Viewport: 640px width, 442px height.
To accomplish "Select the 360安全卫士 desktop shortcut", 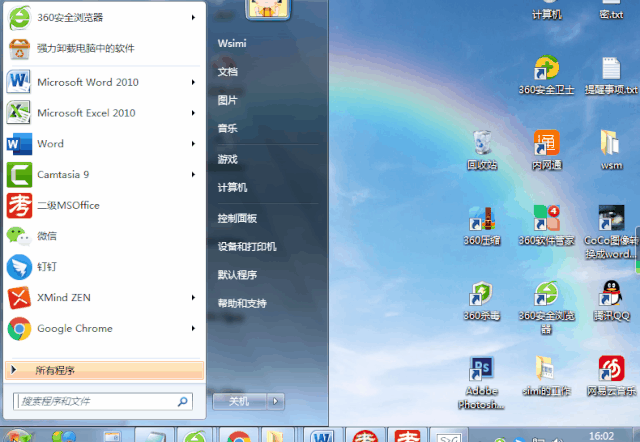I will [546, 75].
